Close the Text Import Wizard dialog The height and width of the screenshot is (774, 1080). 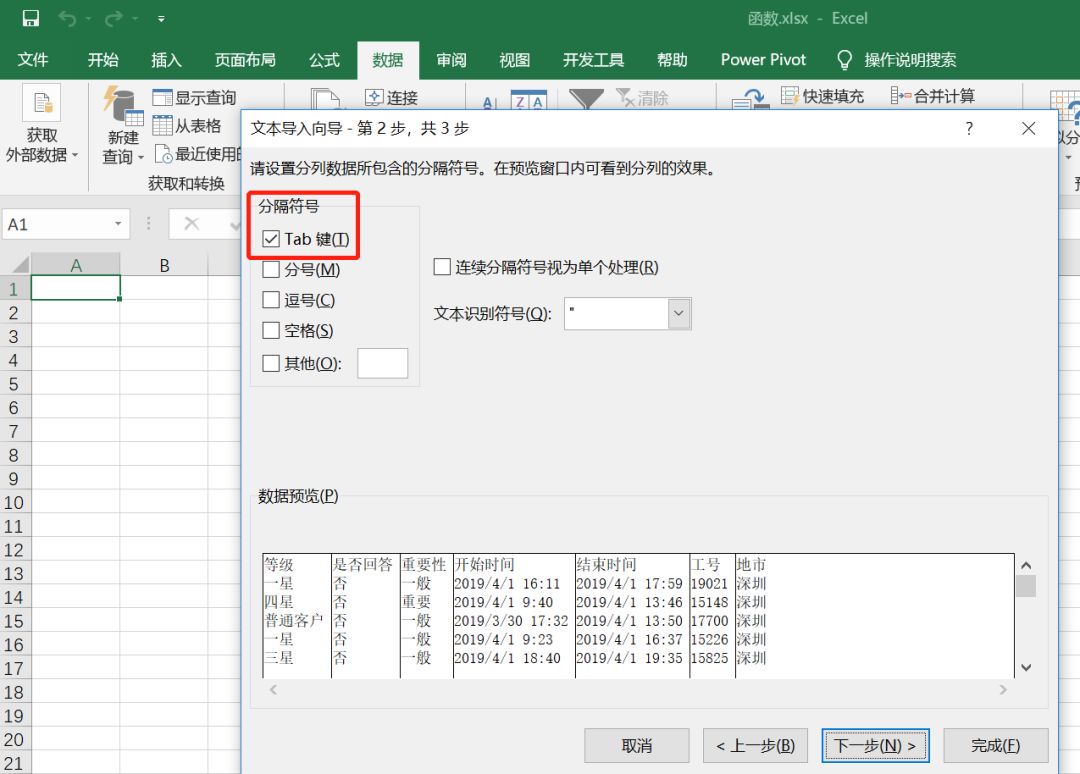[x=1028, y=128]
